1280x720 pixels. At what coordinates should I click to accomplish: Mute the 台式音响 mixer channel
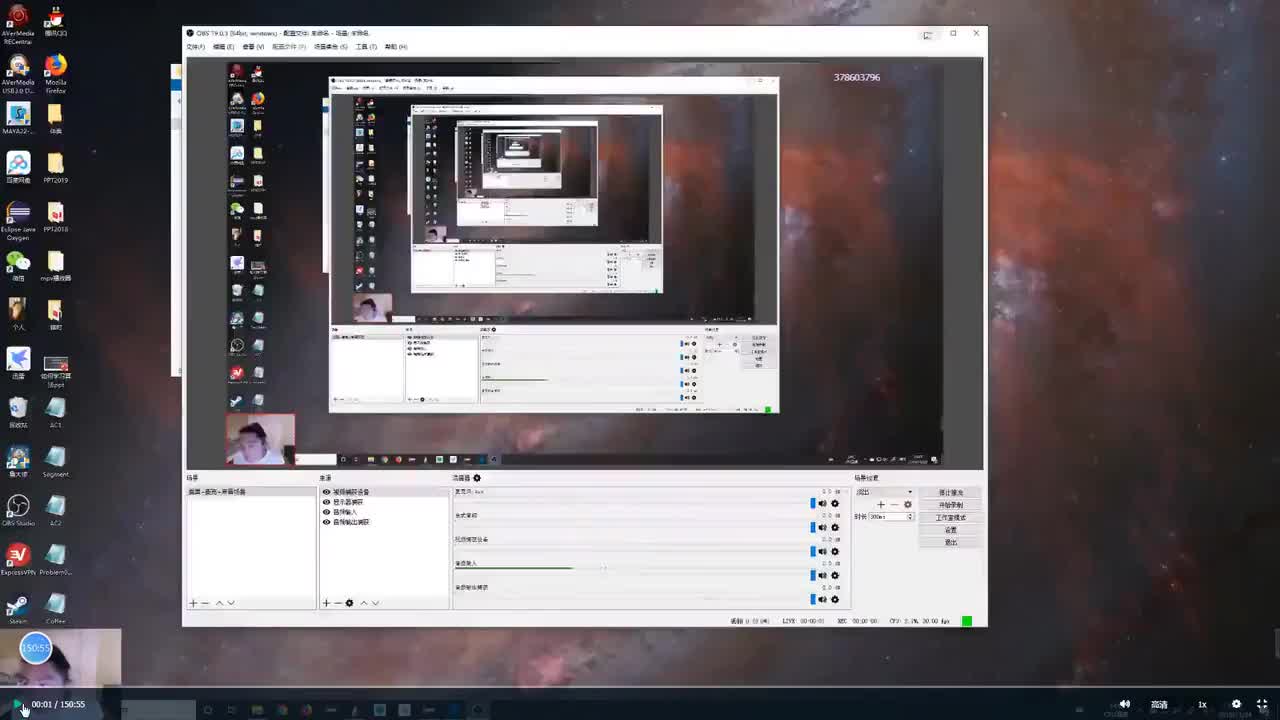(x=823, y=527)
